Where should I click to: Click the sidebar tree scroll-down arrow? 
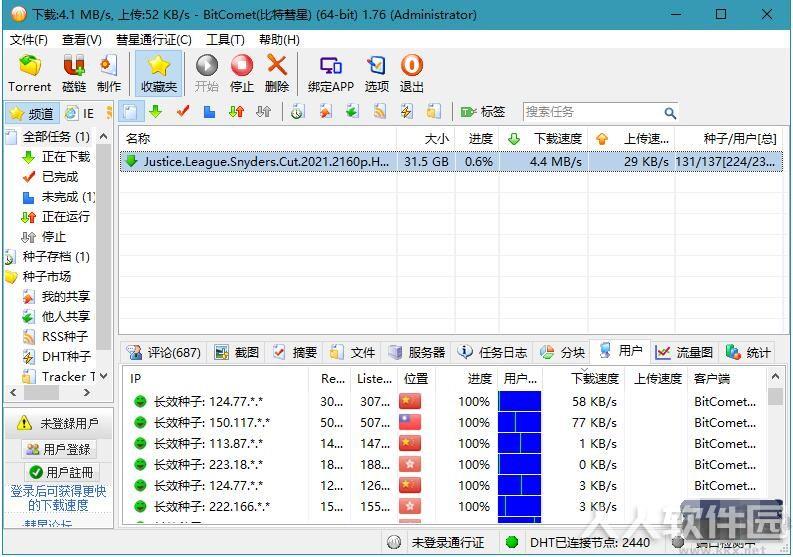point(103,376)
